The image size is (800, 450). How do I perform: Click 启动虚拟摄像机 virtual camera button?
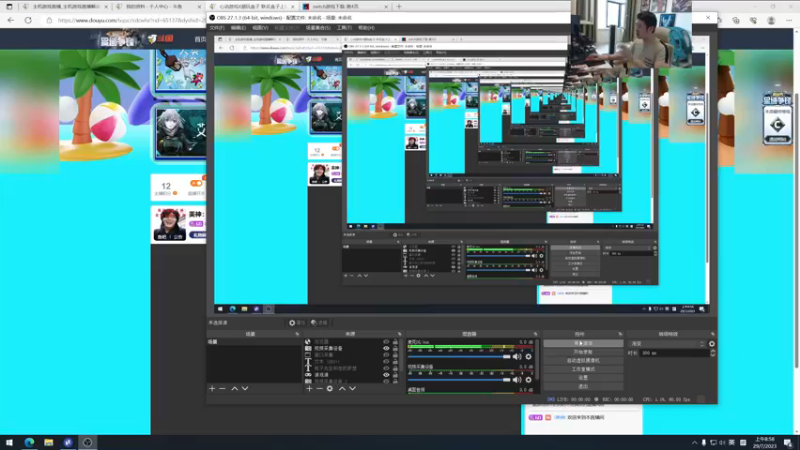coord(583,361)
